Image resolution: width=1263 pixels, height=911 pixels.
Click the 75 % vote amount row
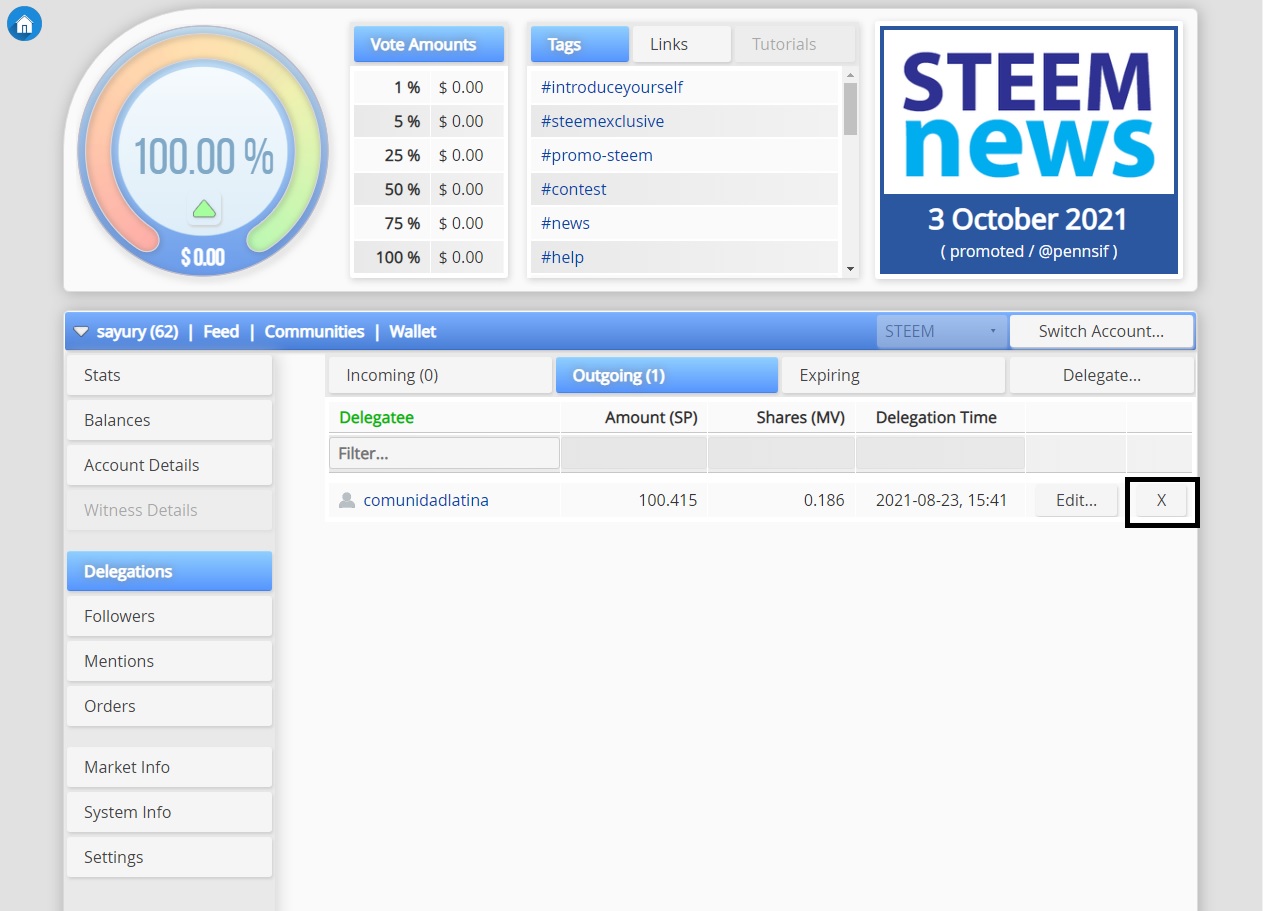[x=429, y=223]
